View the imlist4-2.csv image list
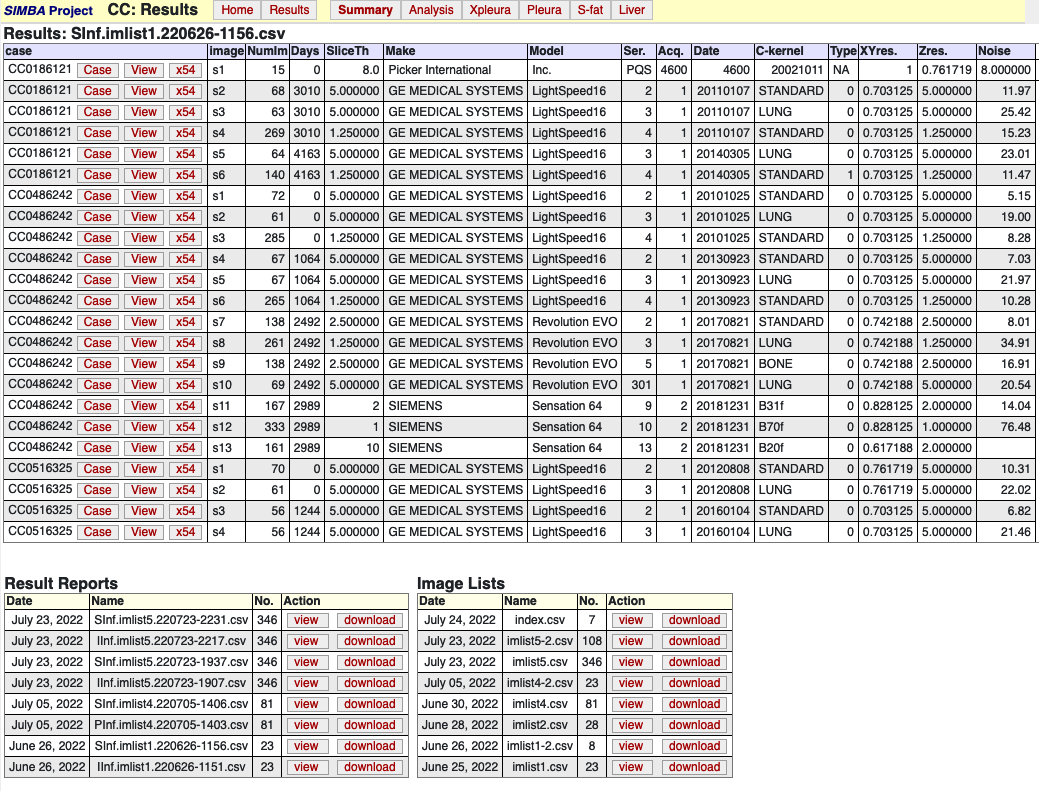Image resolution: width=1039 pixels, height=791 pixels. [631, 683]
